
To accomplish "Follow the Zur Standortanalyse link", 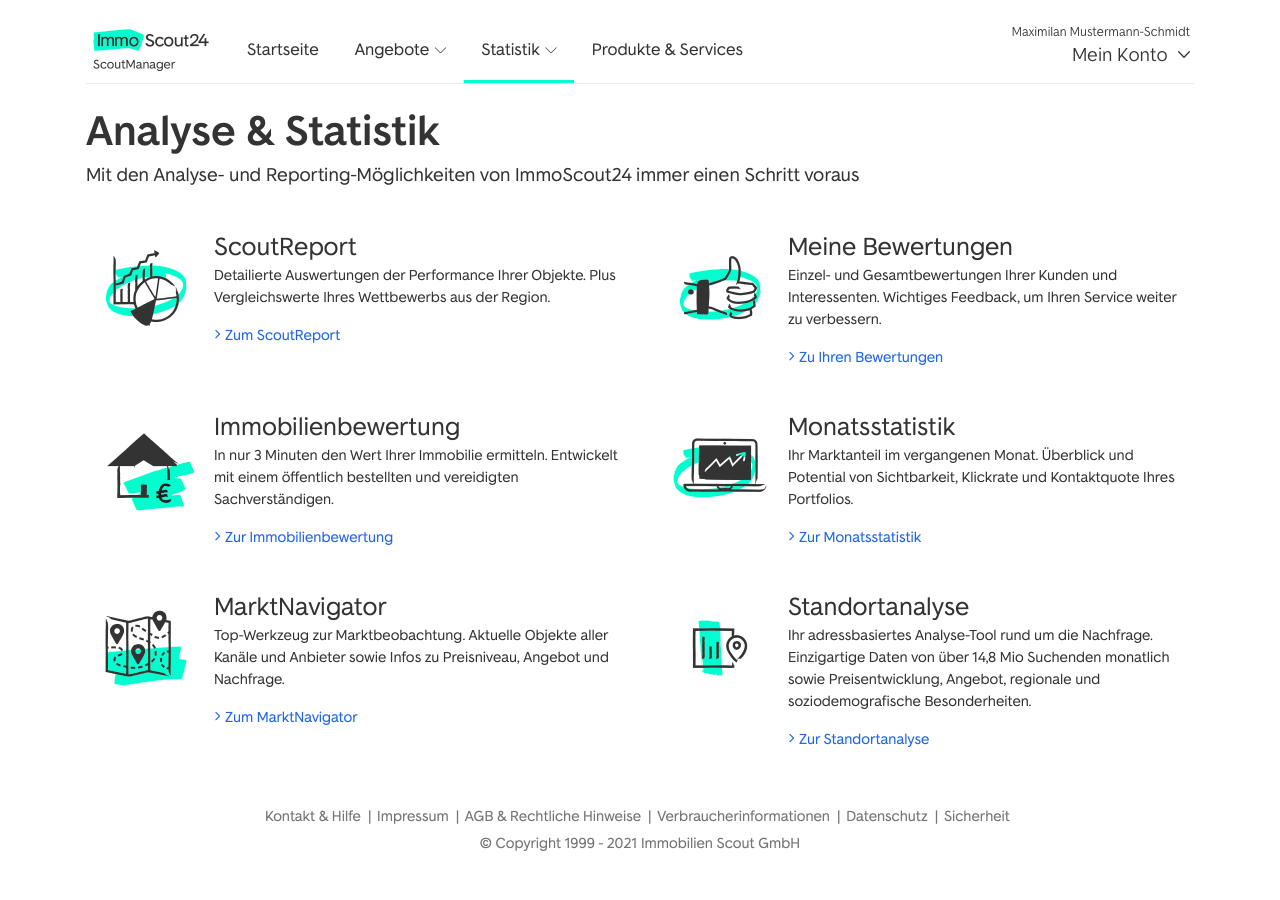I will [863, 739].
